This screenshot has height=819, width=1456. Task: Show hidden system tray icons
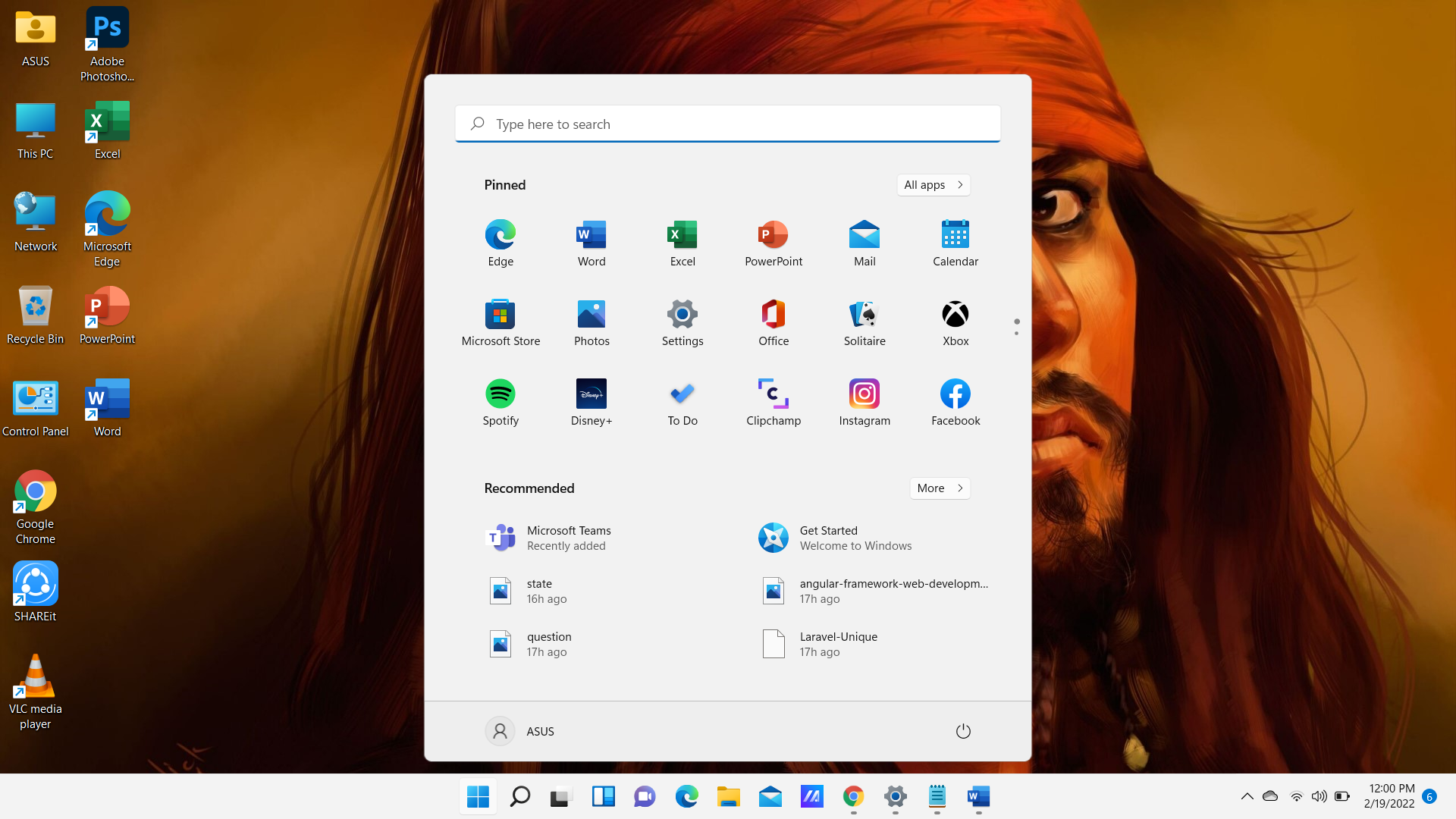tap(1247, 796)
